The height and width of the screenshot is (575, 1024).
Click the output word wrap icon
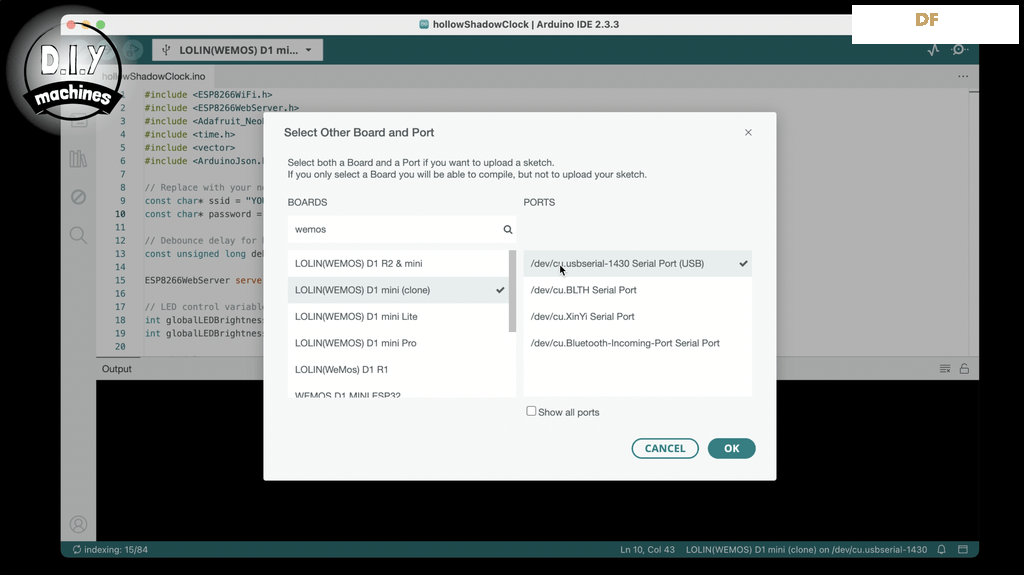(945, 369)
